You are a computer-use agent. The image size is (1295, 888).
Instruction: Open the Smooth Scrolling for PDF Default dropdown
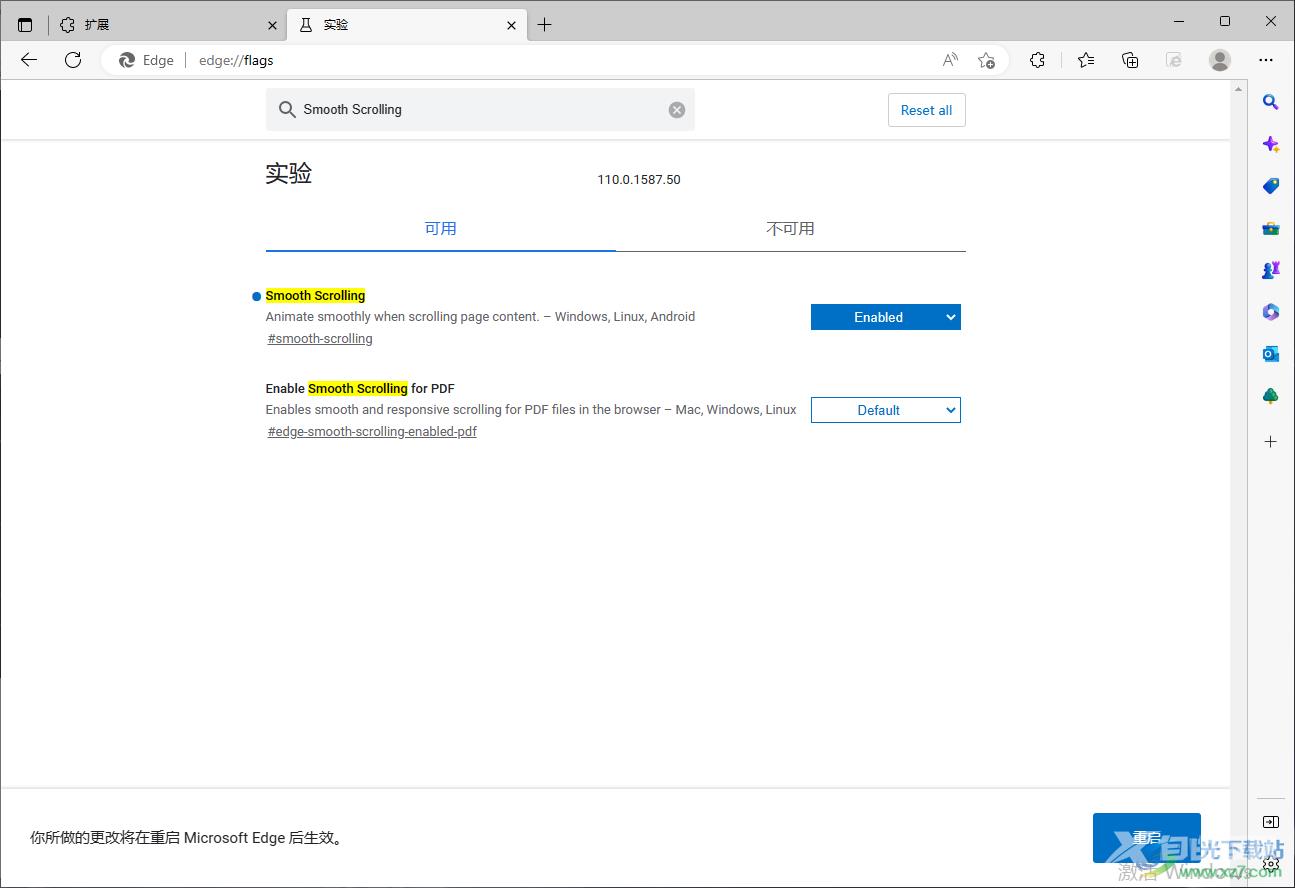click(885, 410)
